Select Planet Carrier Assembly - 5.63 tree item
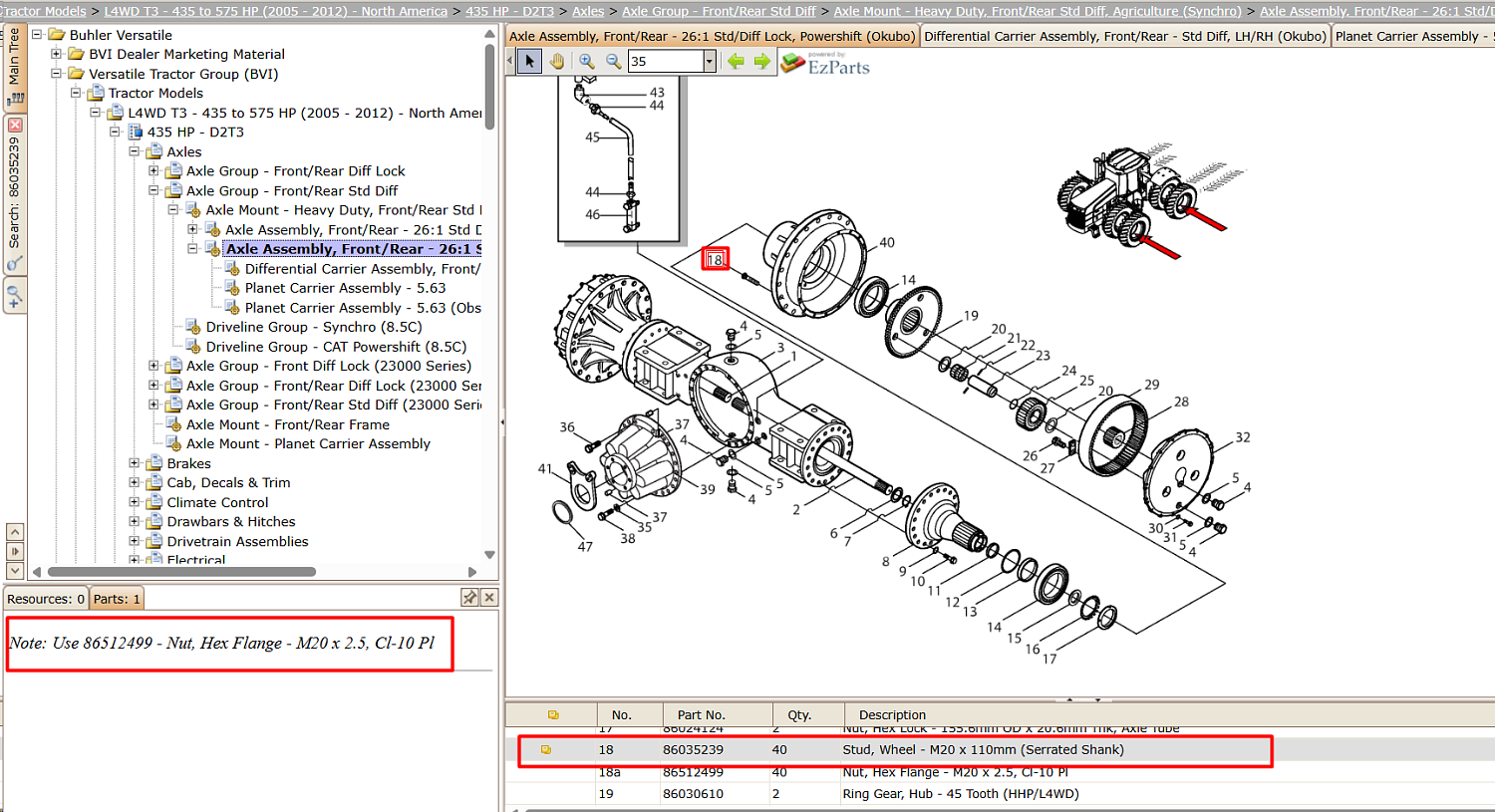1495x812 pixels. (345, 288)
